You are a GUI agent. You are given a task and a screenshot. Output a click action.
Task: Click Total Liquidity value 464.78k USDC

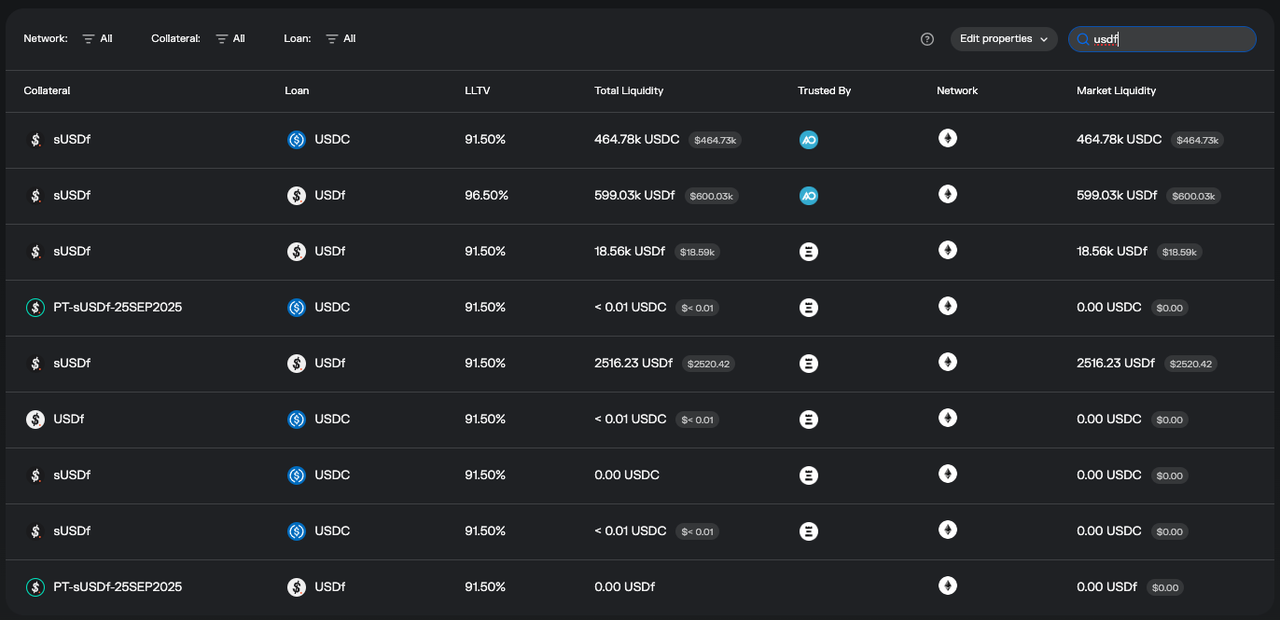[637, 140]
